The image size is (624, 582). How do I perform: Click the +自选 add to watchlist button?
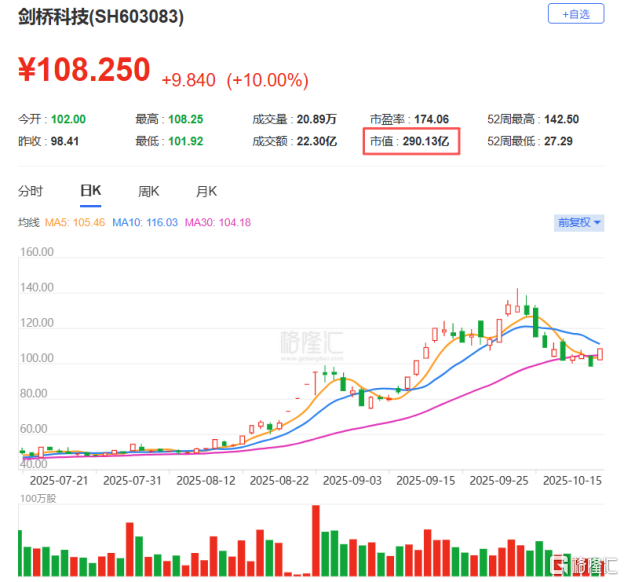576,14
